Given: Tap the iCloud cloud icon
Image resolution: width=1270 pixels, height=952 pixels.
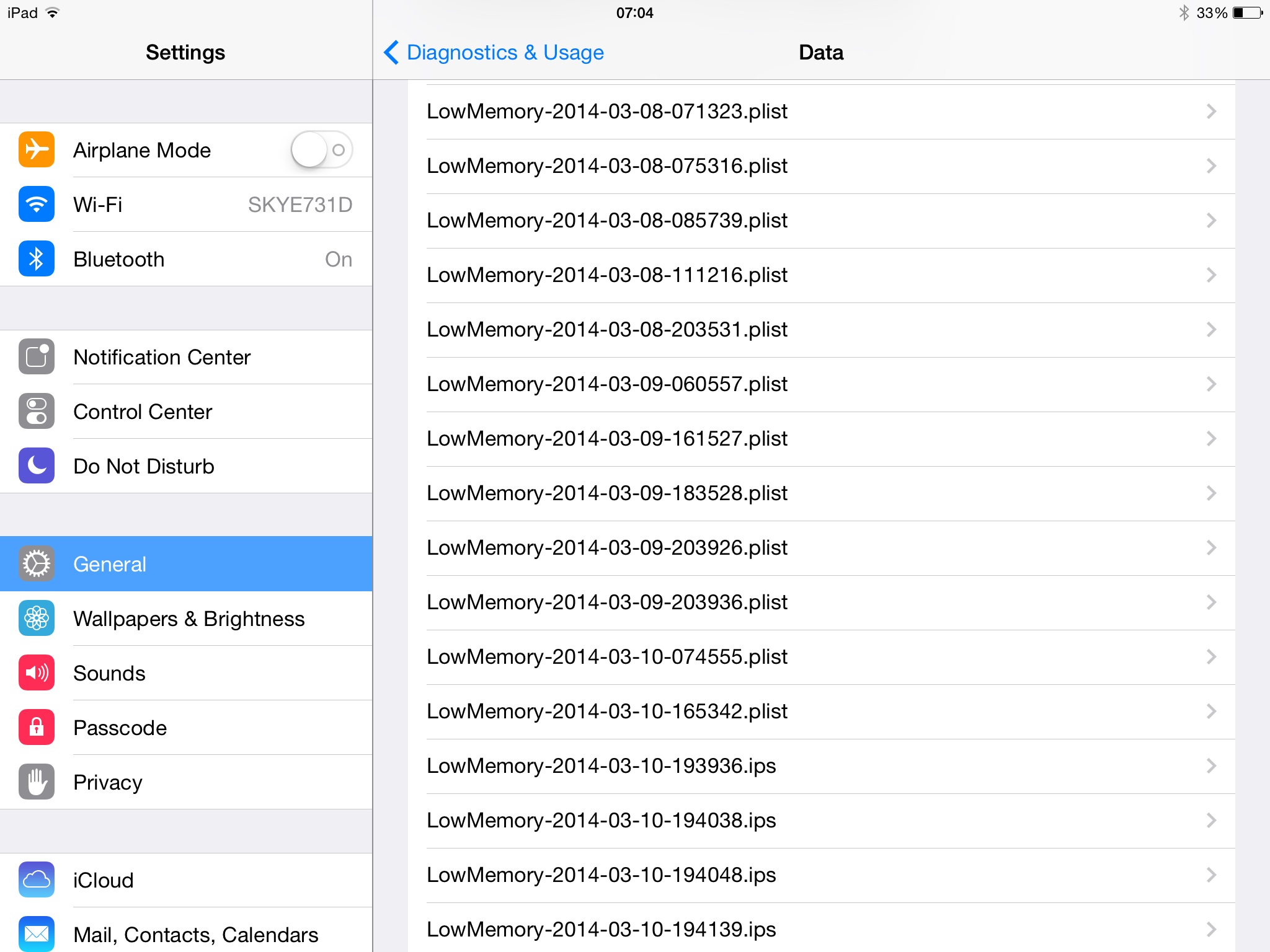Looking at the screenshot, I should (x=37, y=880).
